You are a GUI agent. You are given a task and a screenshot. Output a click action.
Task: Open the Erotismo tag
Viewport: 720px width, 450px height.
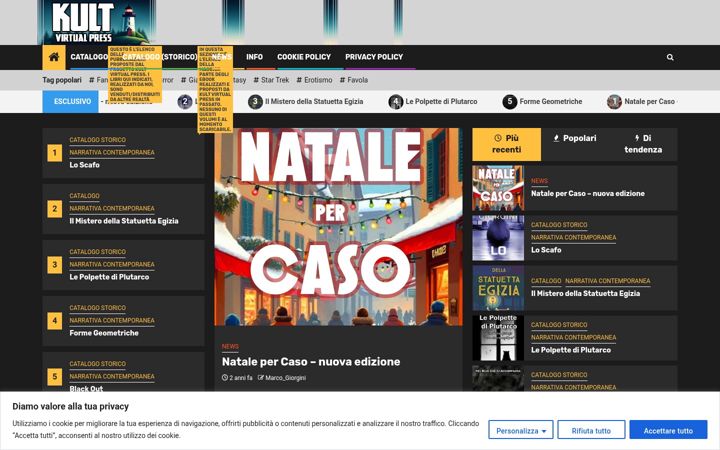pos(314,80)
